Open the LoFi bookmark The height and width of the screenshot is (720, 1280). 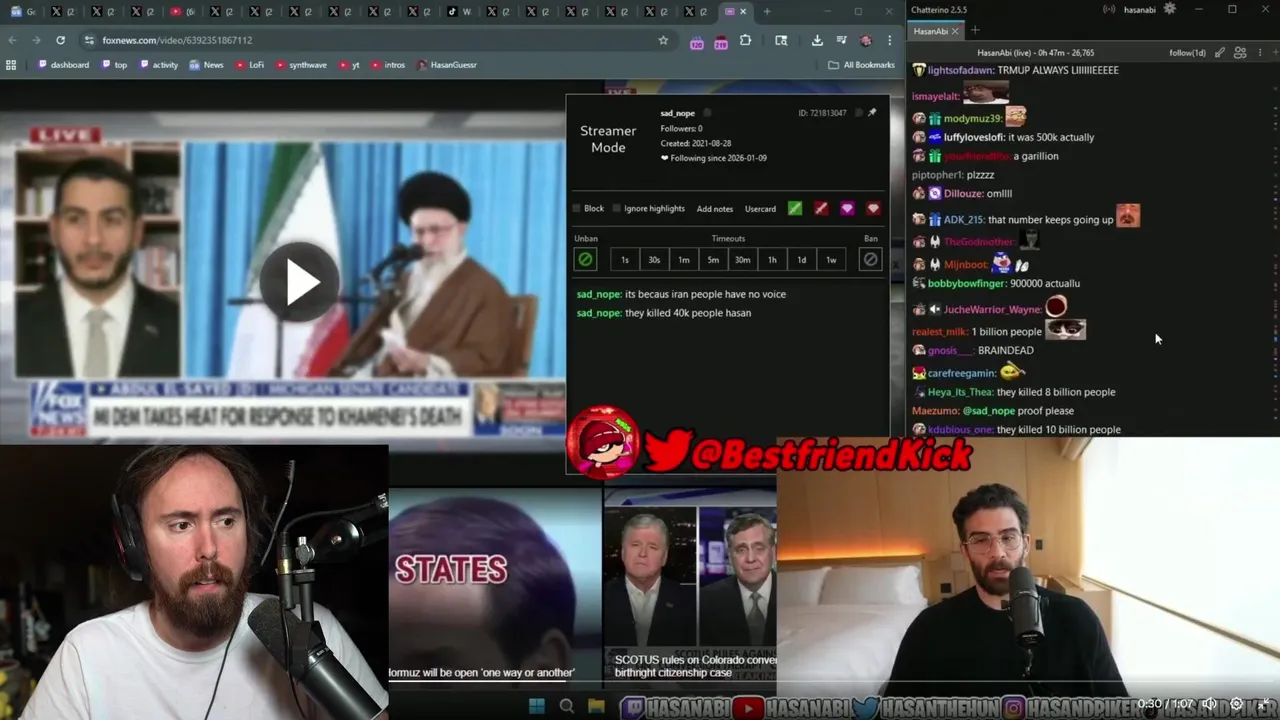pyautogui.click(x=250, y=65)
